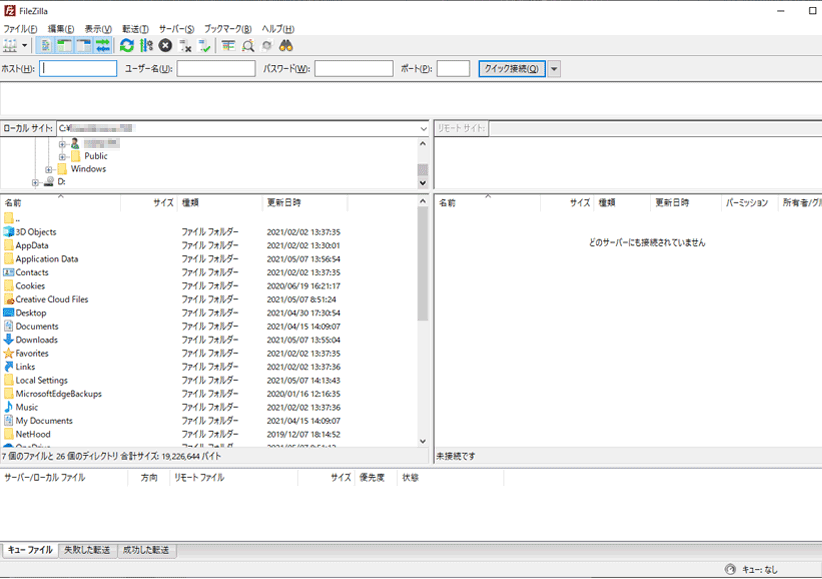Expand the Windows folder tree node

48,169
